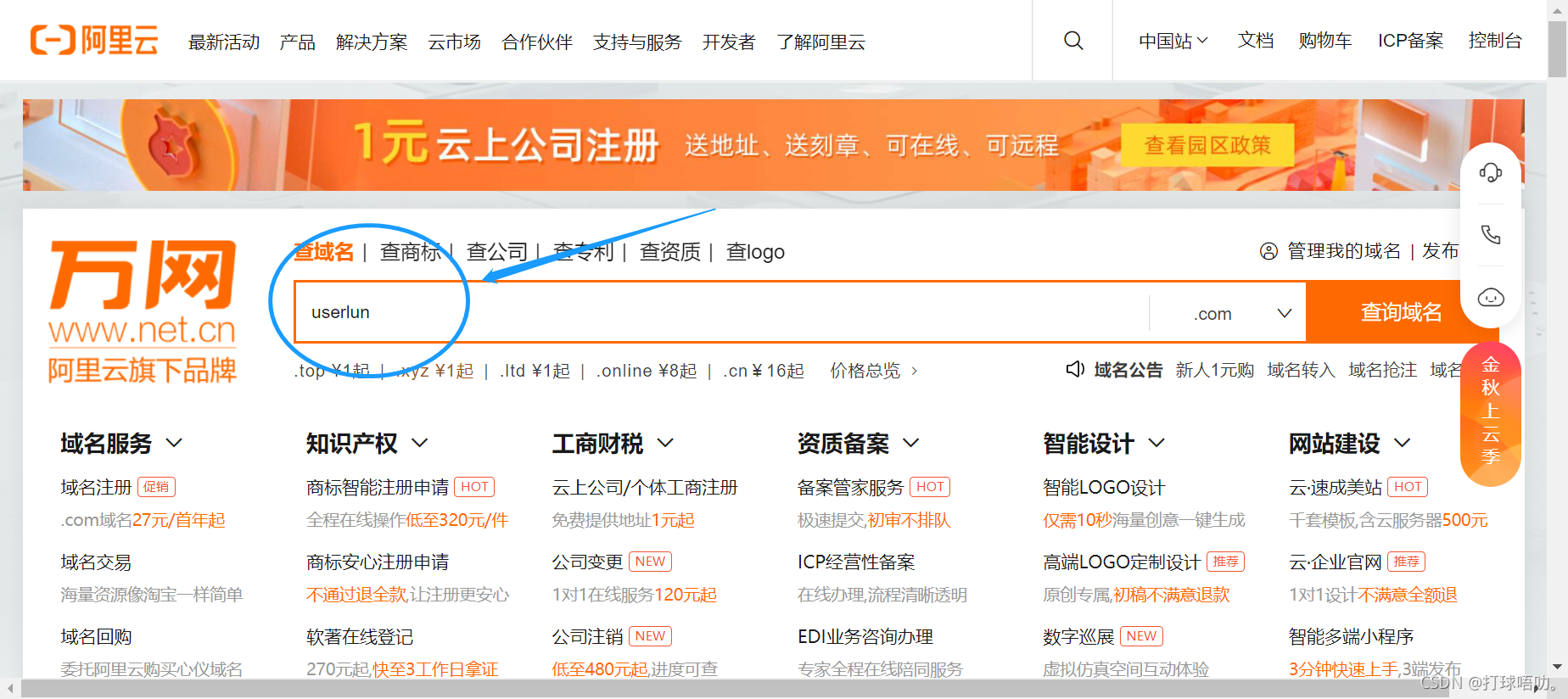Screen dimensions: 1568x699
Task: Click the 域名公告 speaker icon
Action: click(x=1075, y=369)
